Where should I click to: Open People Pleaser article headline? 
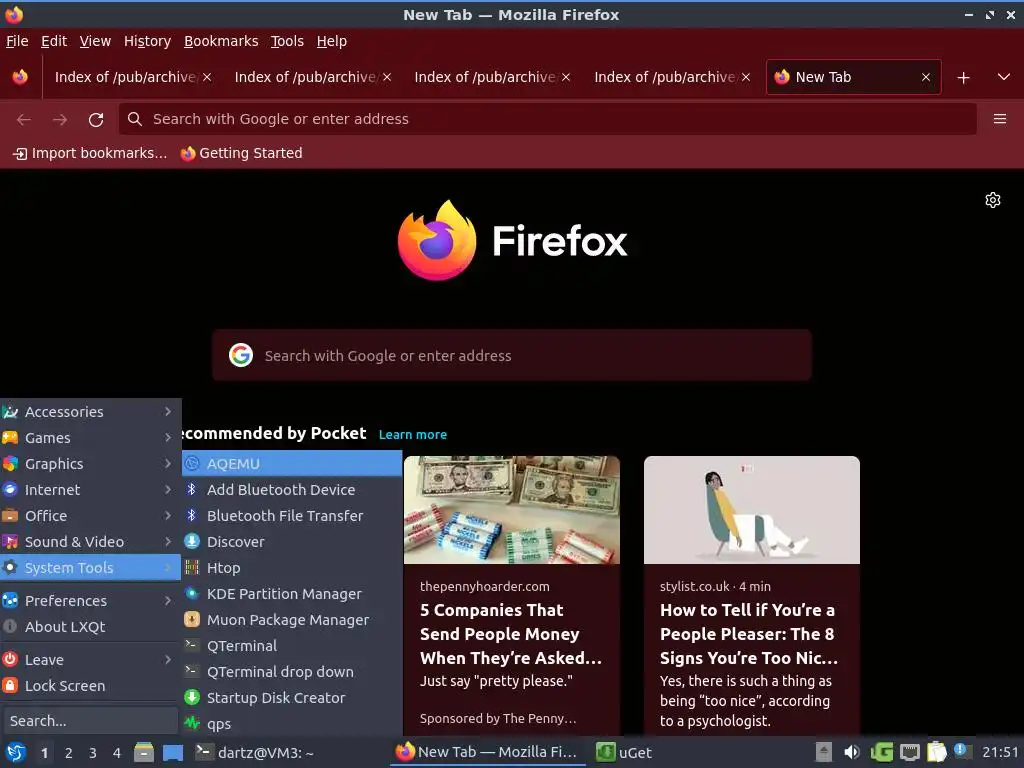point(748,634)
